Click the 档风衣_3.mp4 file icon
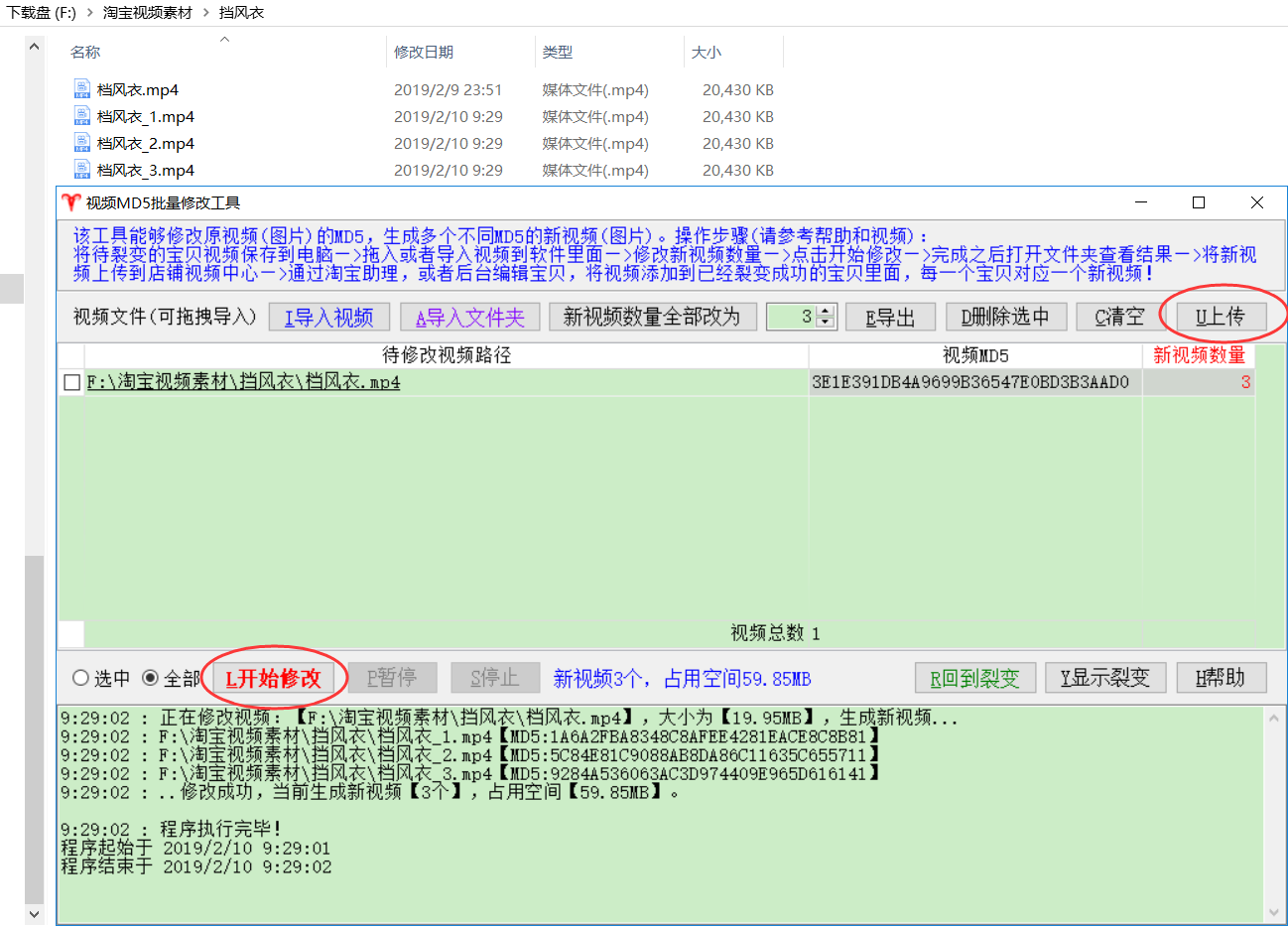Image resolution: width=1288 pixels, height=926 pixels. coord(82,170)
